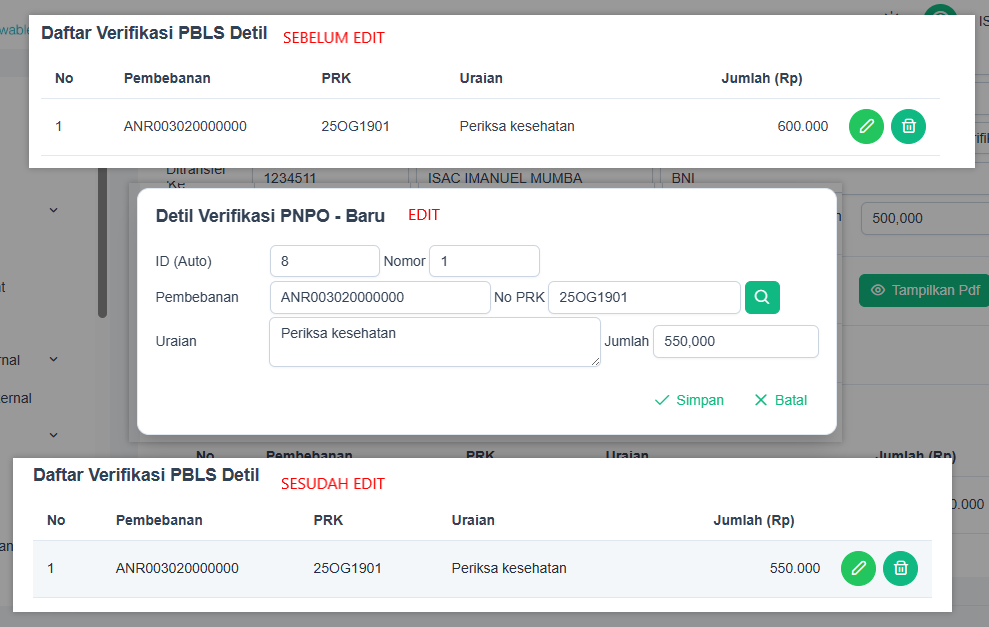
Task: Expand the lowest sidebar chevron
Action: pyautogui.click(x=54, y=435)
